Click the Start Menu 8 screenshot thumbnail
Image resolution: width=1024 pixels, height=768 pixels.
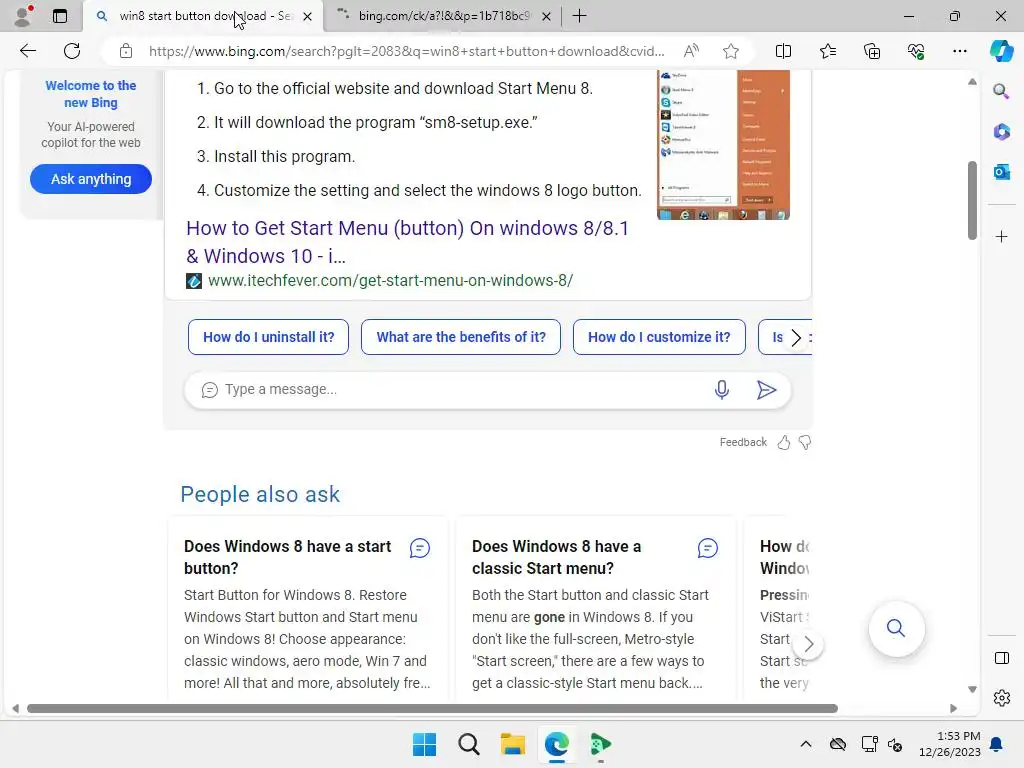723,145
